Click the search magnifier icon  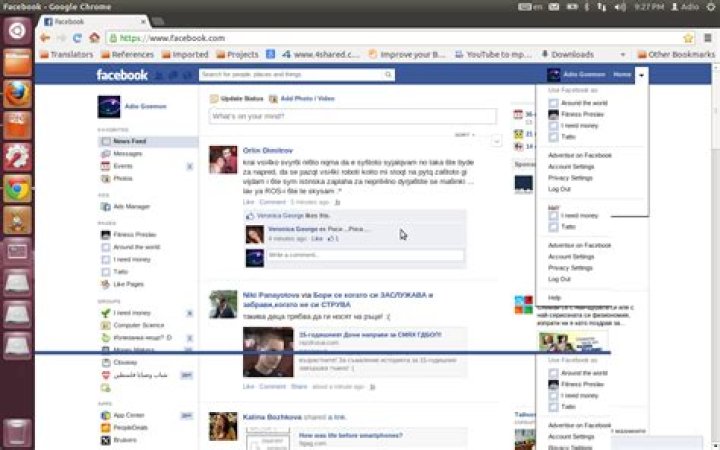(x=388, y=74)
